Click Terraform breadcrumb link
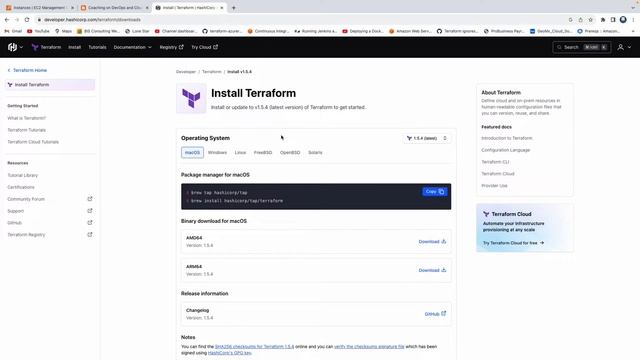The image size is (640, 360). tap(211, 72)
